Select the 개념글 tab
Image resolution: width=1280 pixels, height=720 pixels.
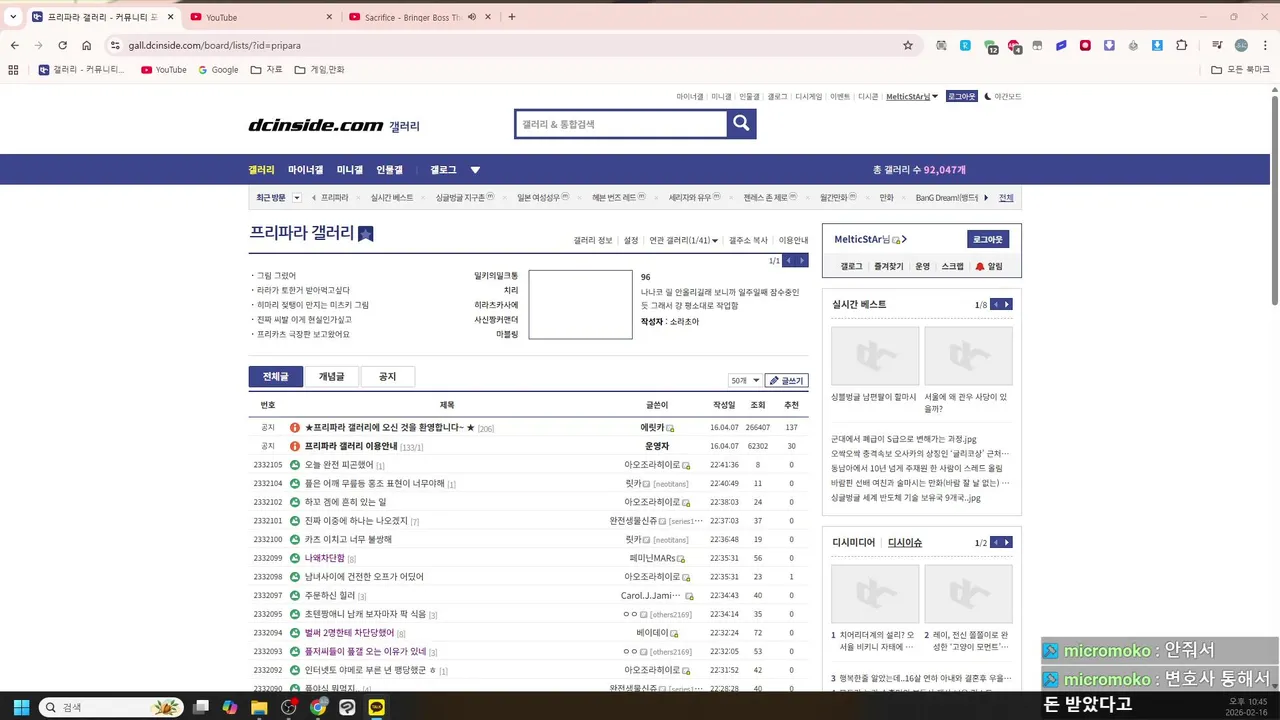pyautogui.click(x=331, y=376)
